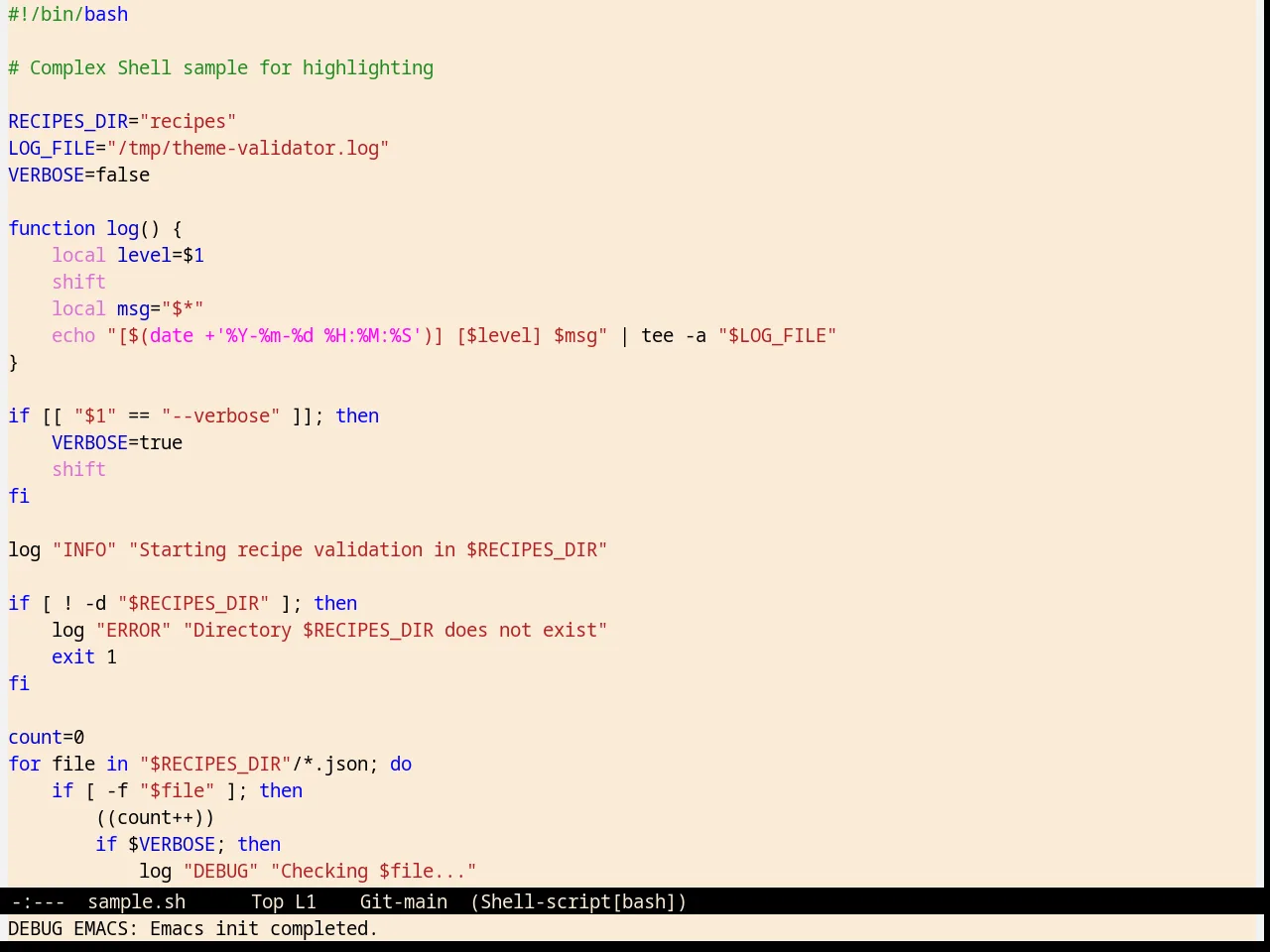This screenshot has width=1270, height=952.
Task: Click the 'exit 1' line
Action: [x=84, y=657]
